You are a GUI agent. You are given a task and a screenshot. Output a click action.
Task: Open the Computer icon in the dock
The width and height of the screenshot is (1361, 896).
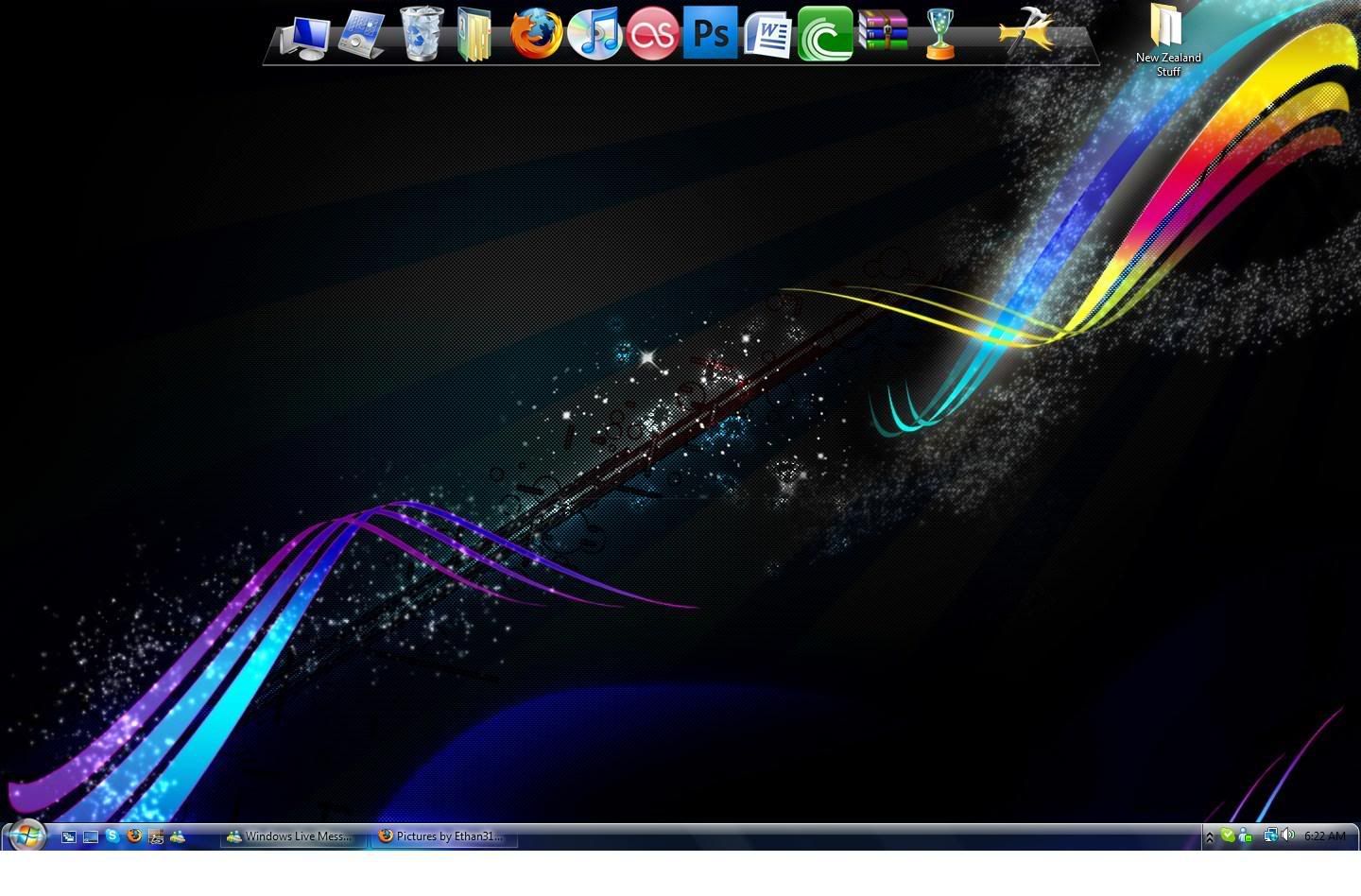click(306, 36)
